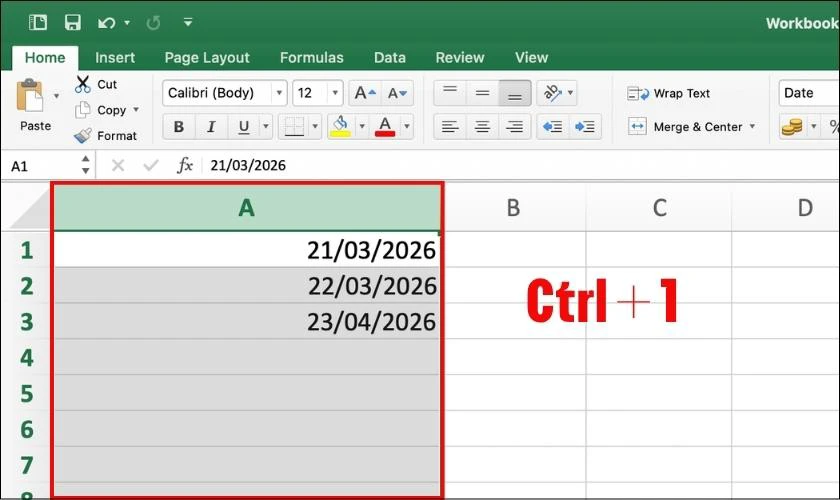
Task: Open the Date number format dropdown
Action: (x=809, y=93)
